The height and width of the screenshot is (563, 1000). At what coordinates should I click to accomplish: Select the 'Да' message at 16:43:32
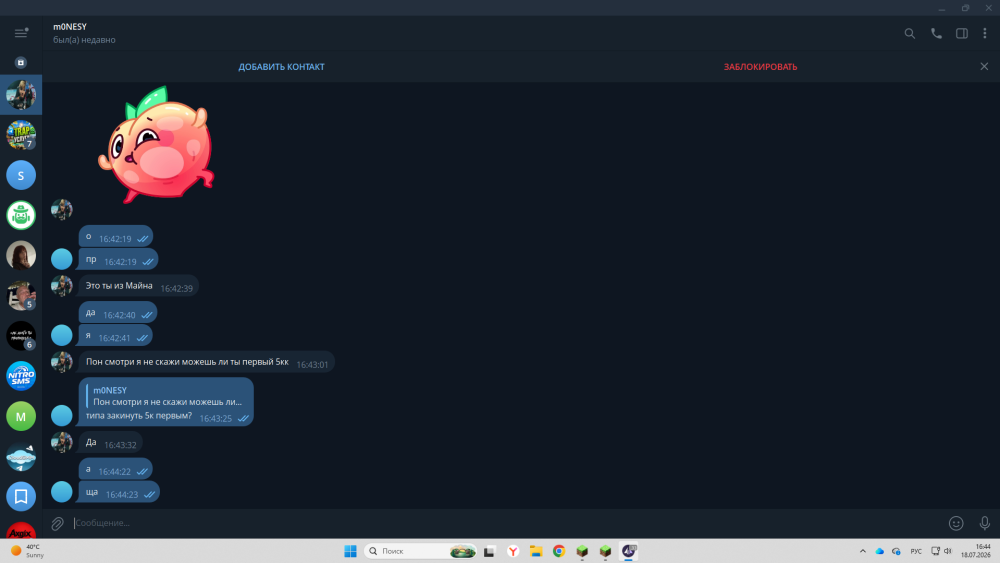click(110, 442)
